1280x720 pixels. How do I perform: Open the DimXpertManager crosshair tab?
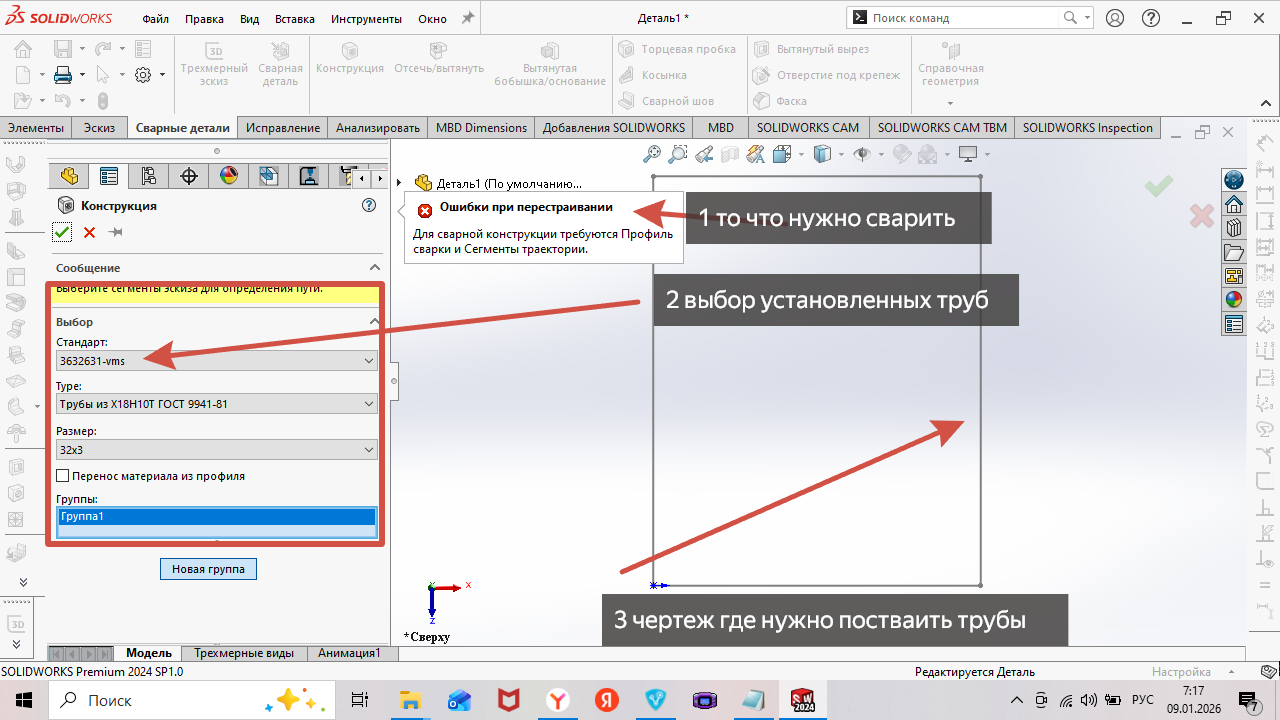(189, 177)
